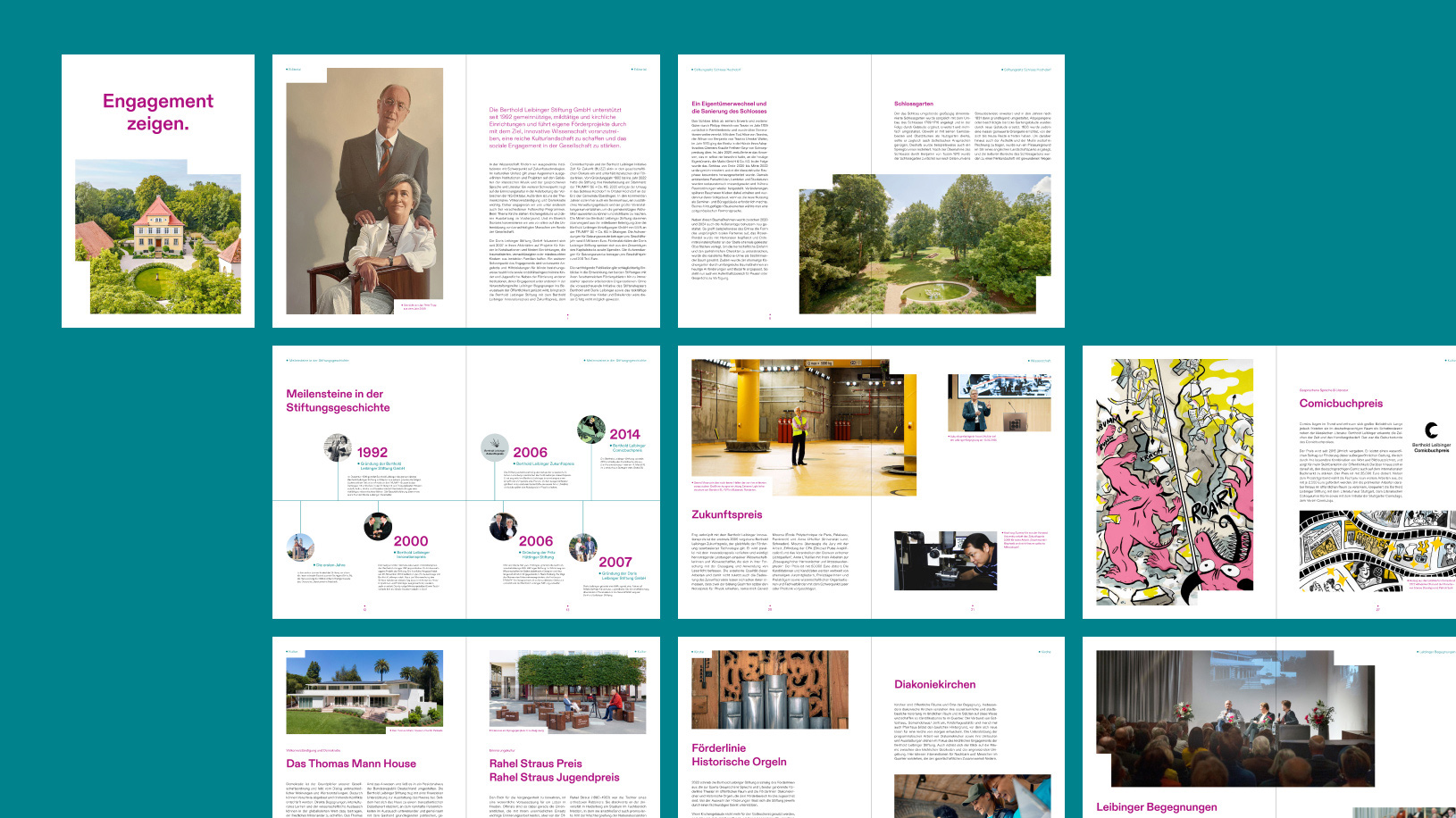Open the 'Comicbuchpreis' headline

click(1342, 403)
